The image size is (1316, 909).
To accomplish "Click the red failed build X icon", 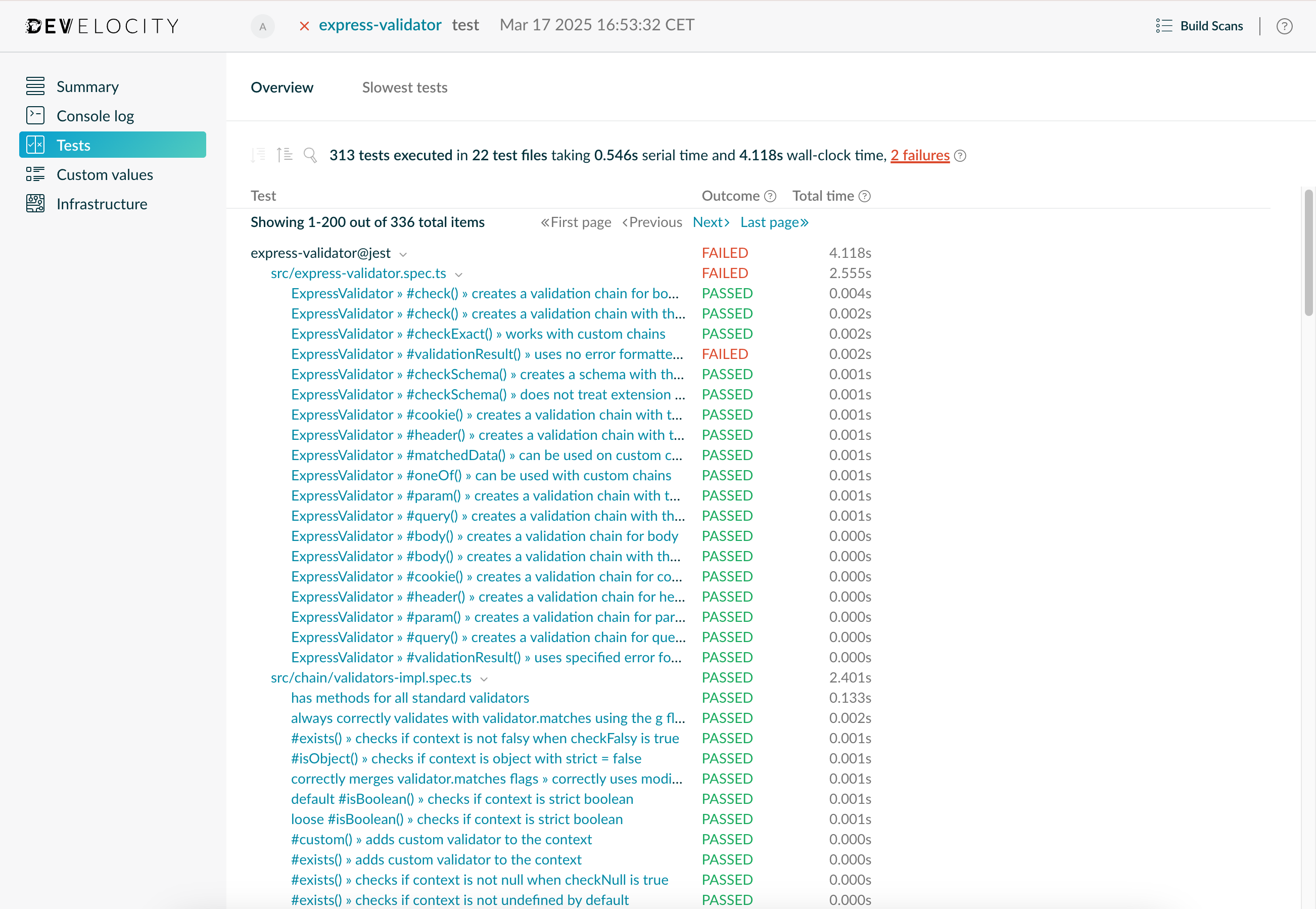I will (304, 26).
